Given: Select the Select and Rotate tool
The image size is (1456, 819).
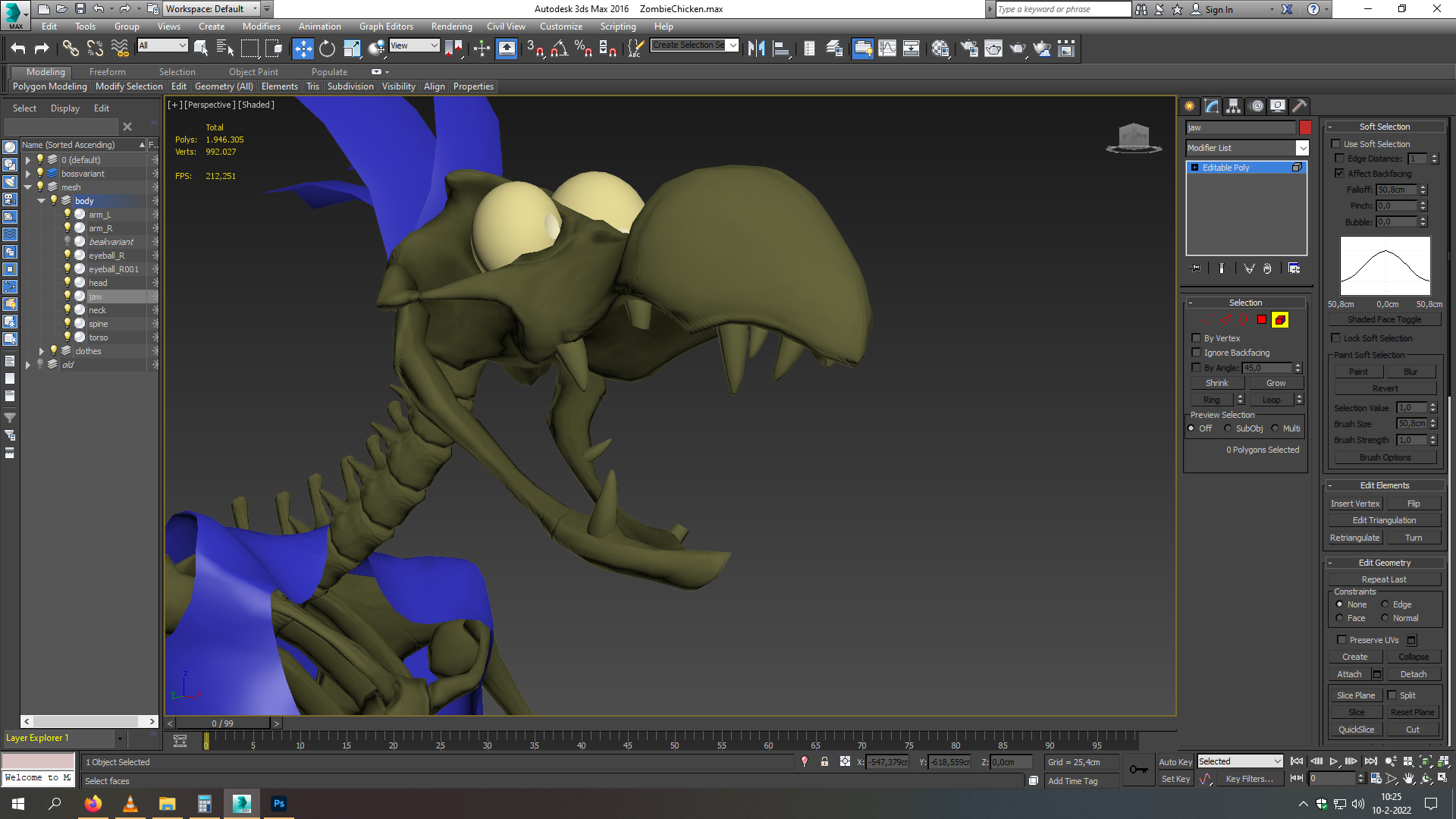Looking at the screenshot, I should coord(327,49).
